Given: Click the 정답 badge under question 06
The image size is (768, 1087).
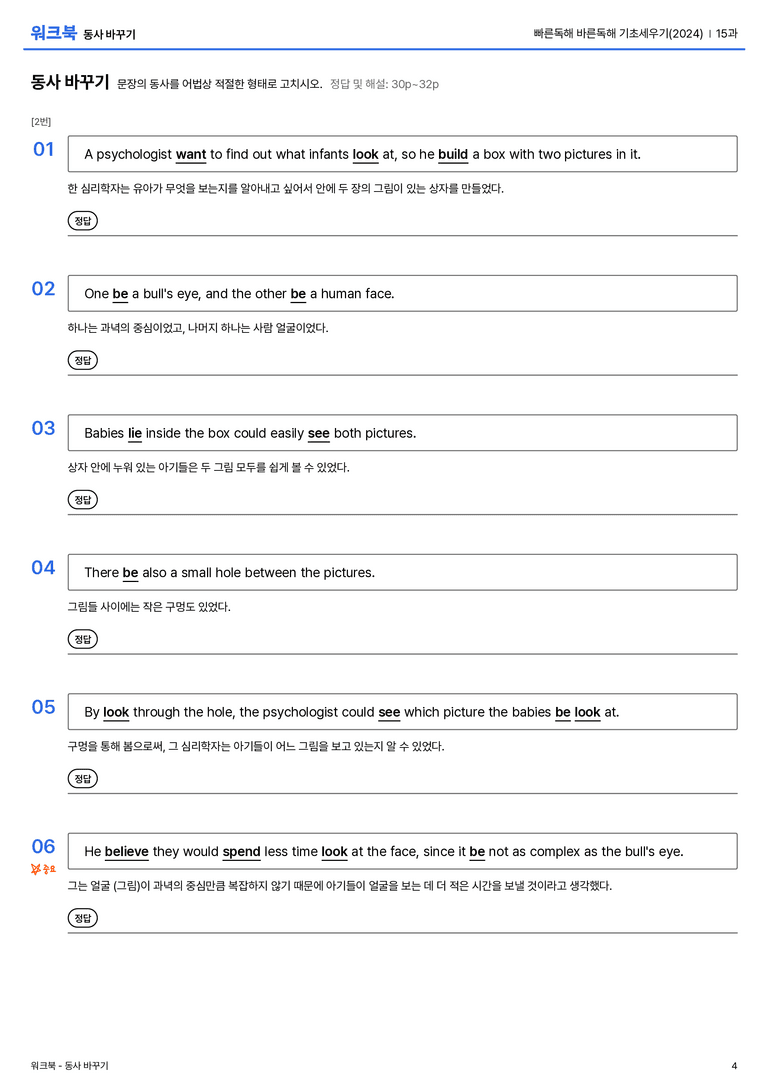Looking at the screenshot, I should tap(82, 918).
